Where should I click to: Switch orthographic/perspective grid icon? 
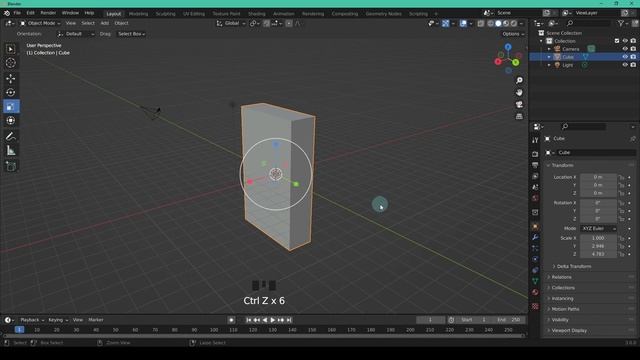(519, 116)
